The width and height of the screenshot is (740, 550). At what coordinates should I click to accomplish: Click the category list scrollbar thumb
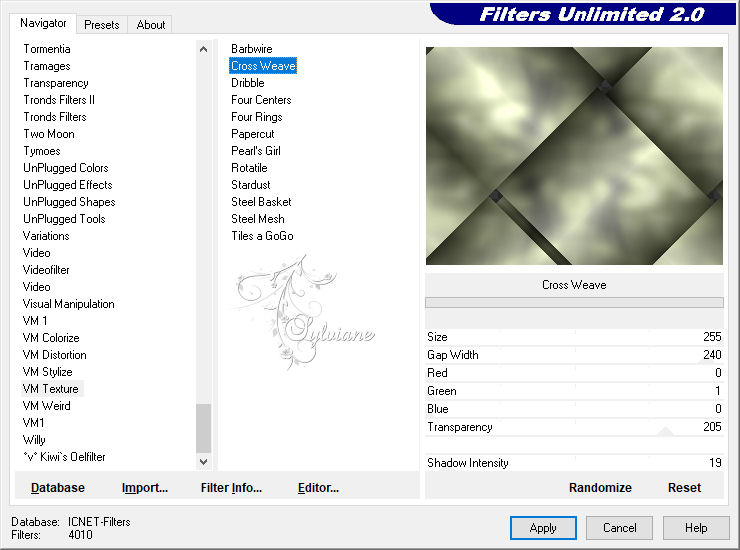point(203,428)
